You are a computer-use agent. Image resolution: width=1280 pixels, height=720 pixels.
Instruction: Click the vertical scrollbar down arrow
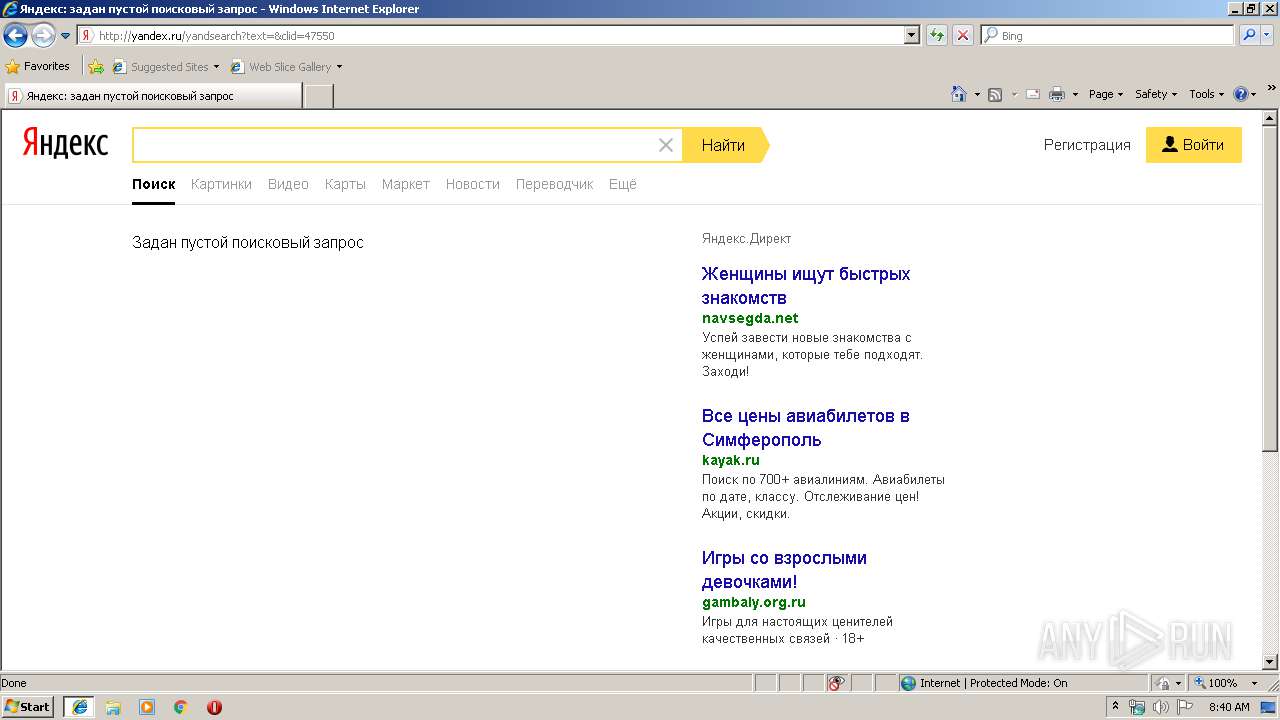tap(1270, 661)
